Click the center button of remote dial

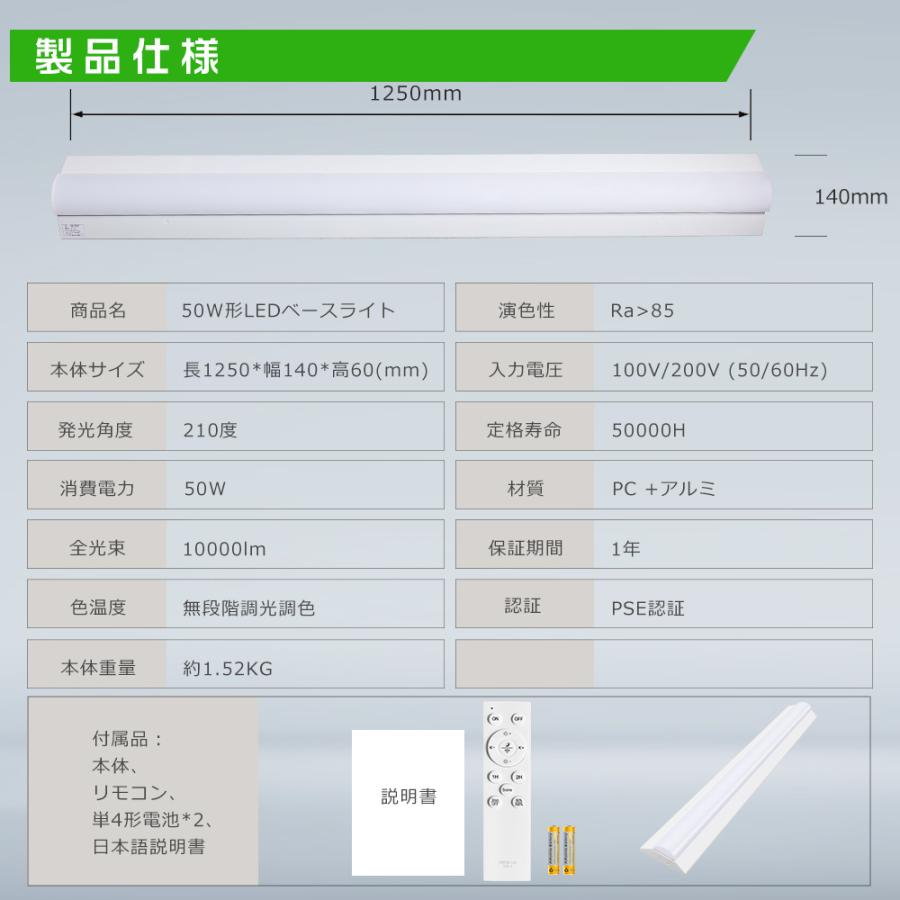(507, 748)
